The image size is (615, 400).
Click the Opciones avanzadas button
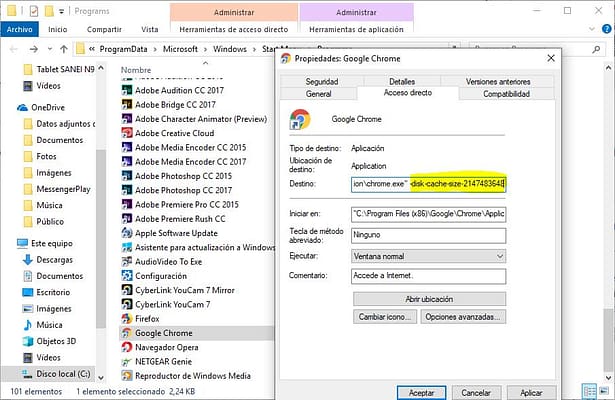coord(463,316)
